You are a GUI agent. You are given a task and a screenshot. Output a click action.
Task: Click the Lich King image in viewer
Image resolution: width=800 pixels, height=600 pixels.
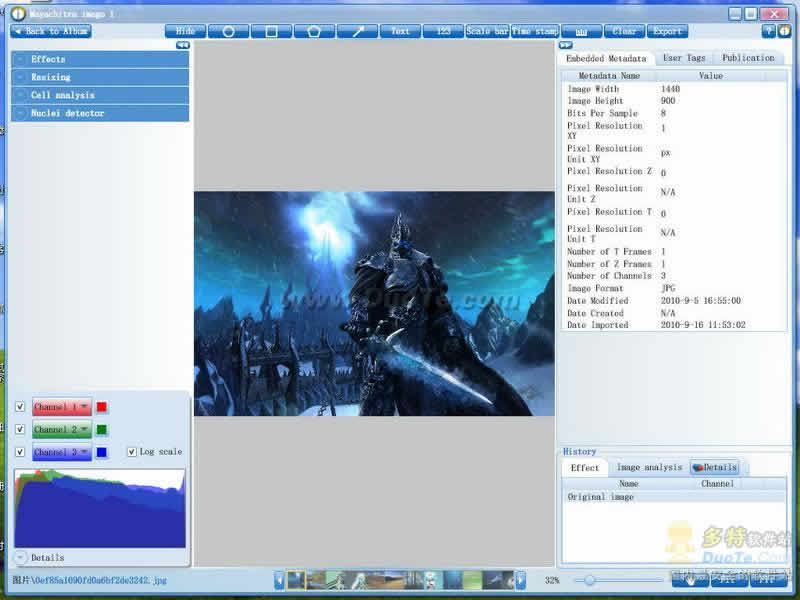pos(374,304)
